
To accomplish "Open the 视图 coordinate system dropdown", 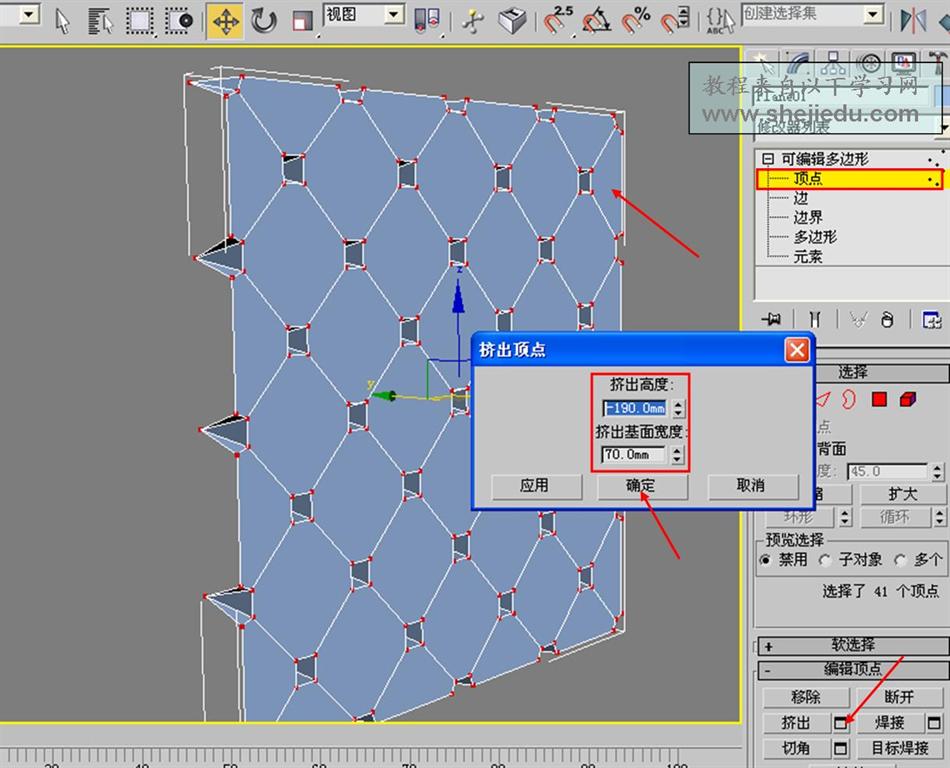I will 393,15.
